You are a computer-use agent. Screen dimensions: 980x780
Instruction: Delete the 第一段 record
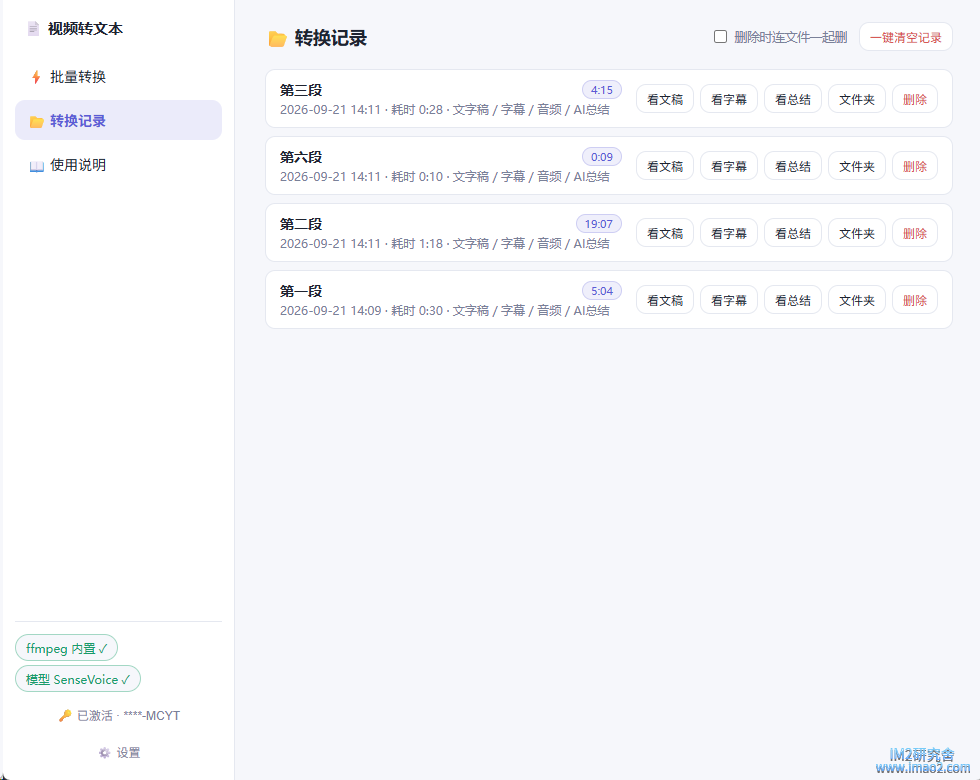pyautogui.click(x=915, y=299)
